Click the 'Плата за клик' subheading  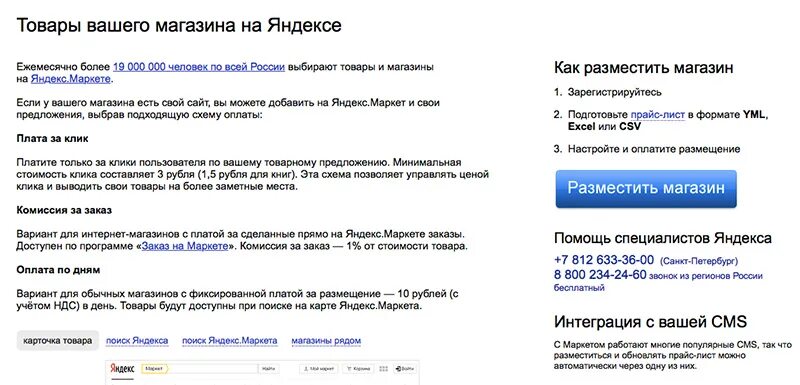53,139
